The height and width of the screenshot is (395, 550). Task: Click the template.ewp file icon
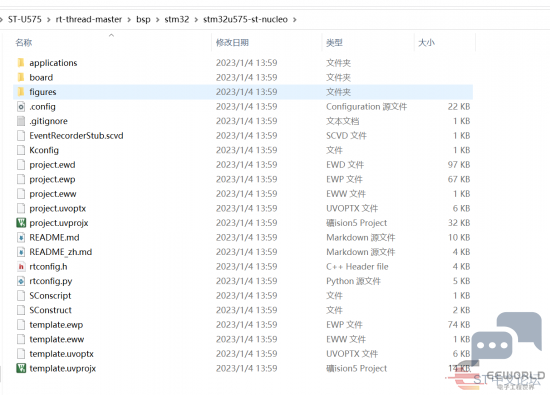pos(21,325)
